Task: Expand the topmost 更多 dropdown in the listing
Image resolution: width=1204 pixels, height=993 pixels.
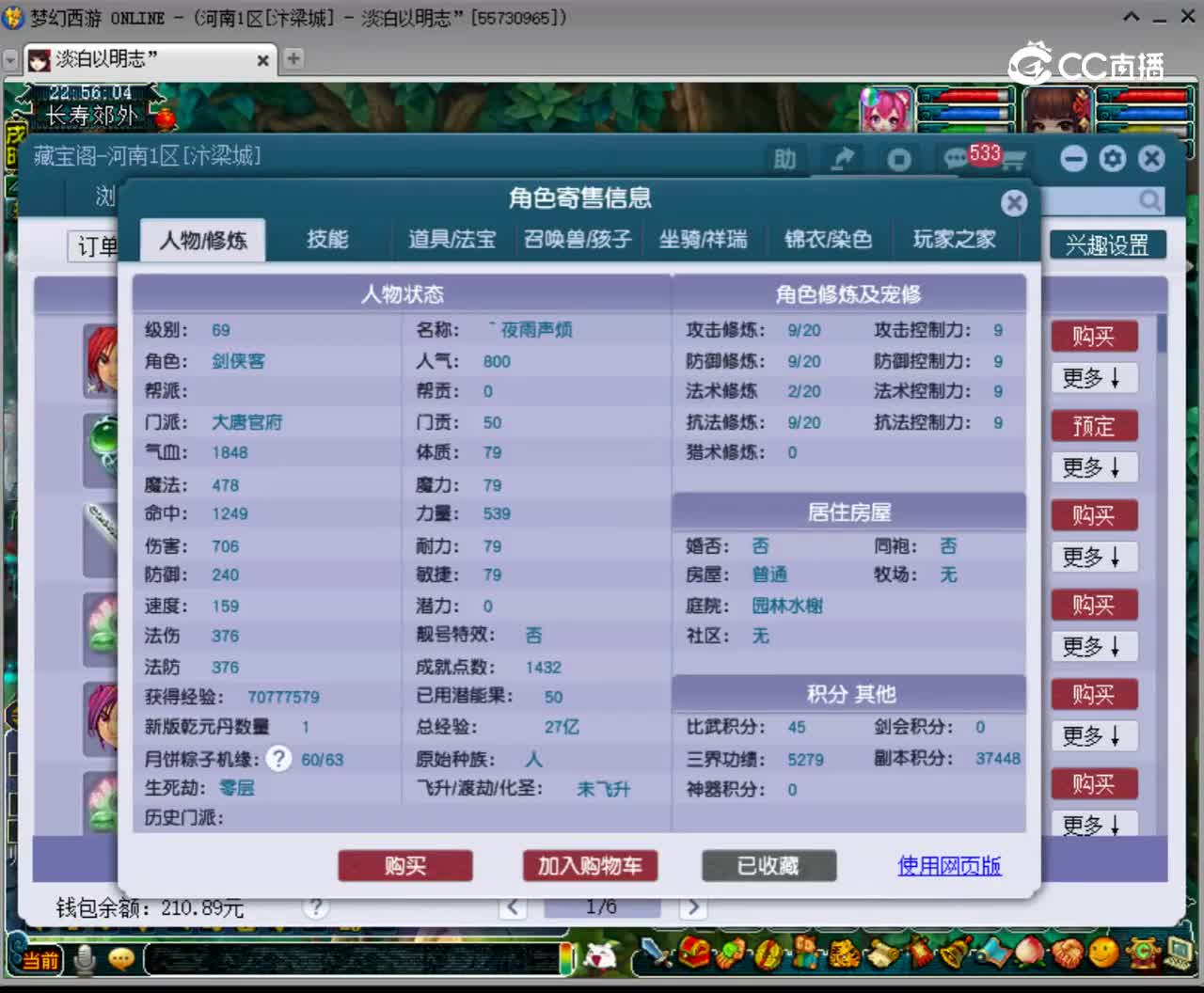Action: [x=1094, y=378]
